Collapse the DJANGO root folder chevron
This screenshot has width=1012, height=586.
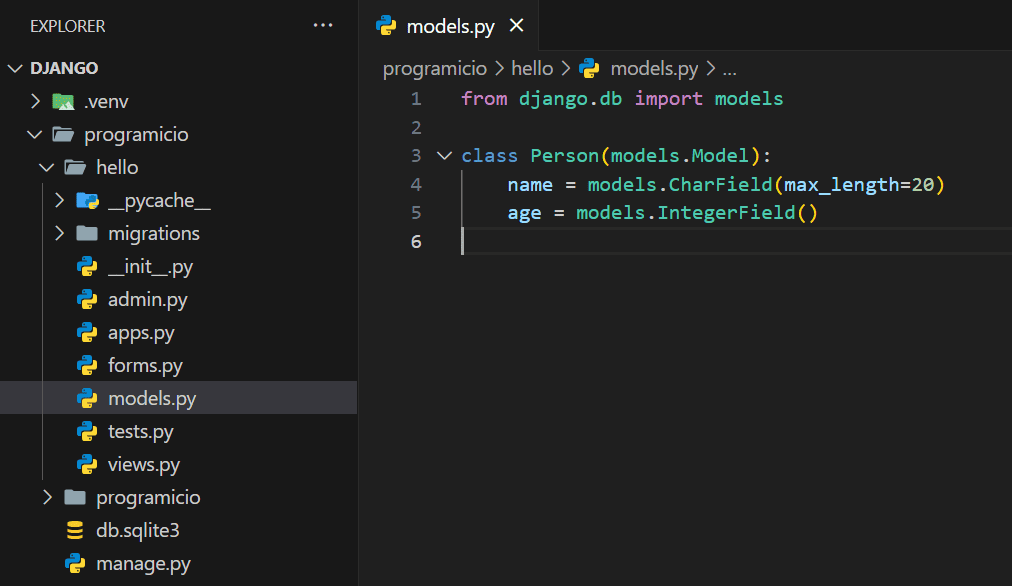(15, 68)
